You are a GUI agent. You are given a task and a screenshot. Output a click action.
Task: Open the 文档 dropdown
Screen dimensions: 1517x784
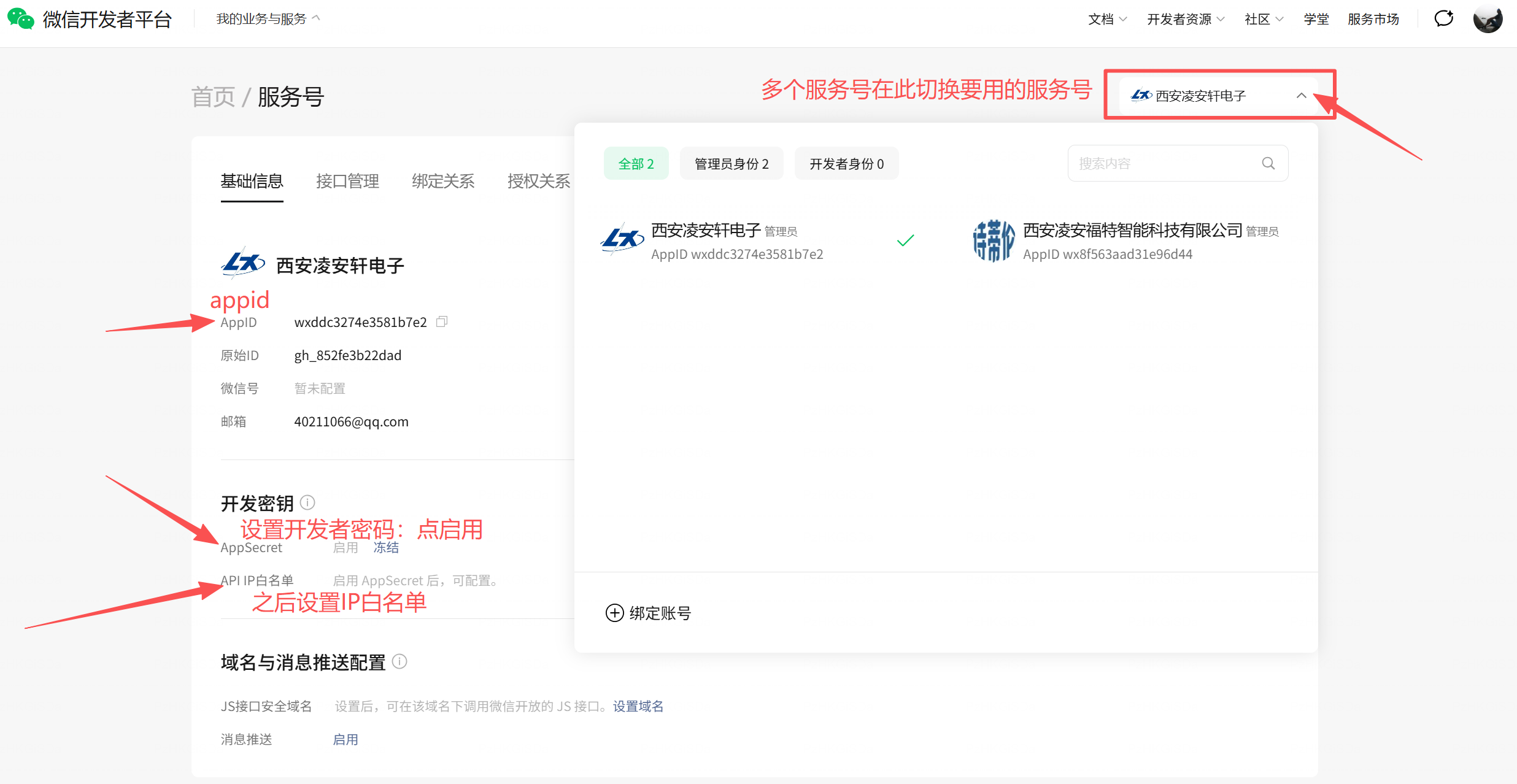[x=1107, y=19]
